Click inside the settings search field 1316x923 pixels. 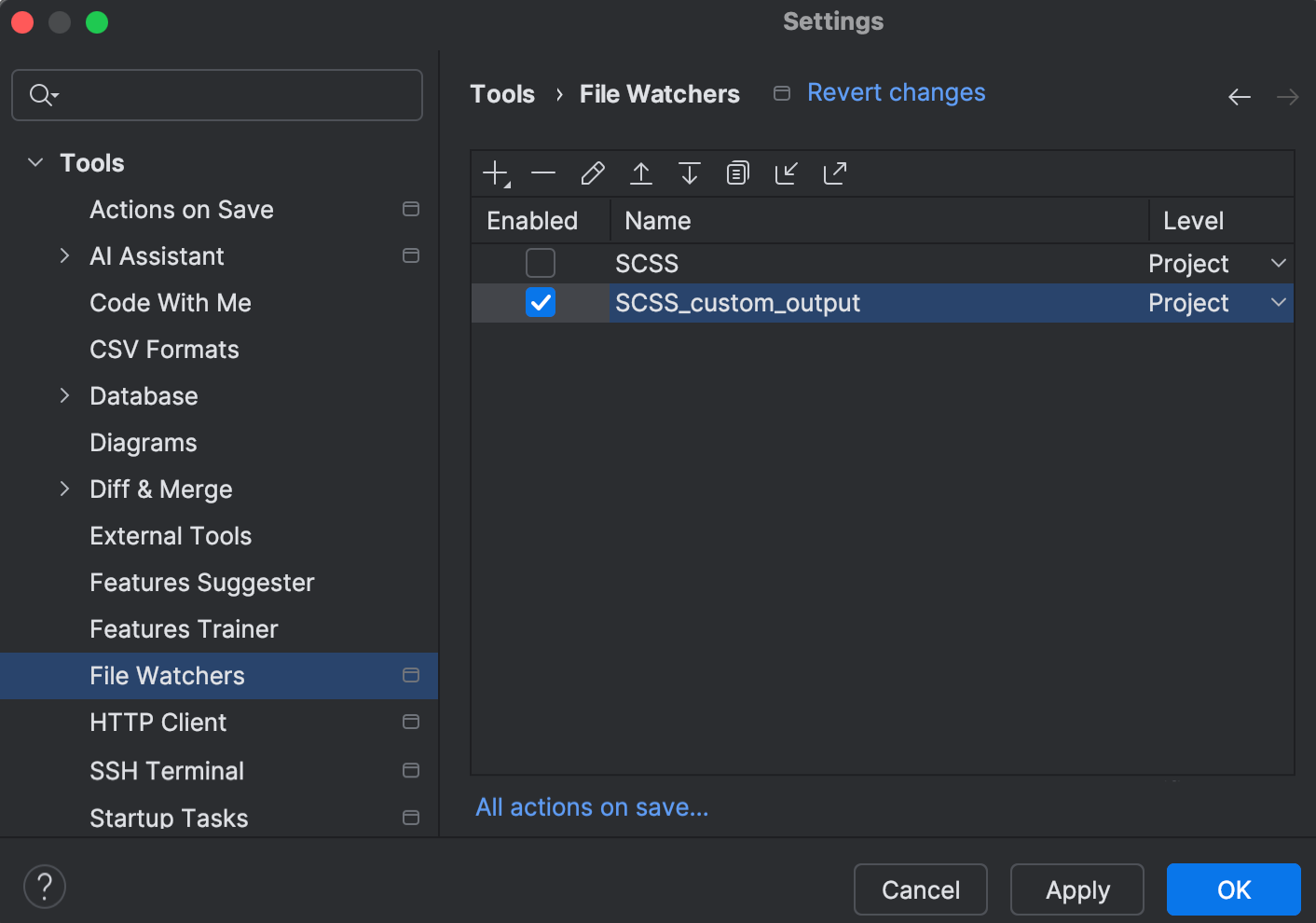pyautogui.click(x=216, y=94)
